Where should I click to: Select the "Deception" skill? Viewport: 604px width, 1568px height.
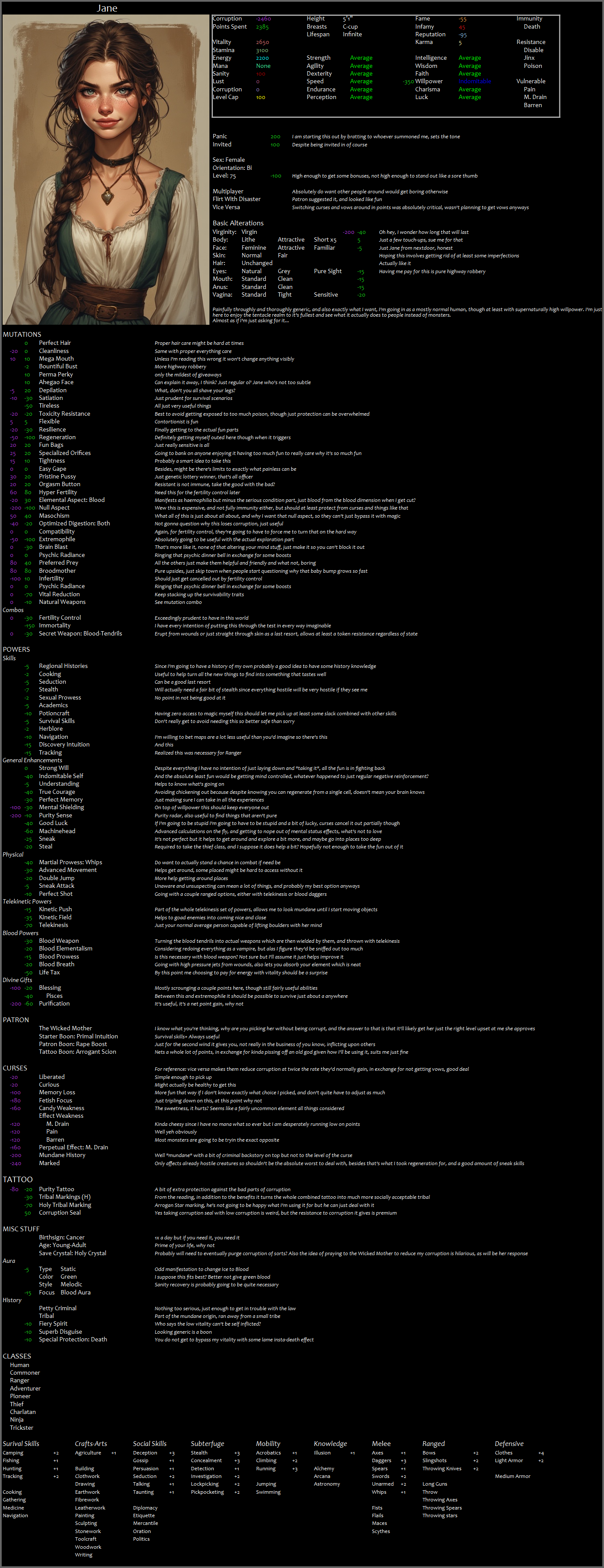(x=145, y=1453)
